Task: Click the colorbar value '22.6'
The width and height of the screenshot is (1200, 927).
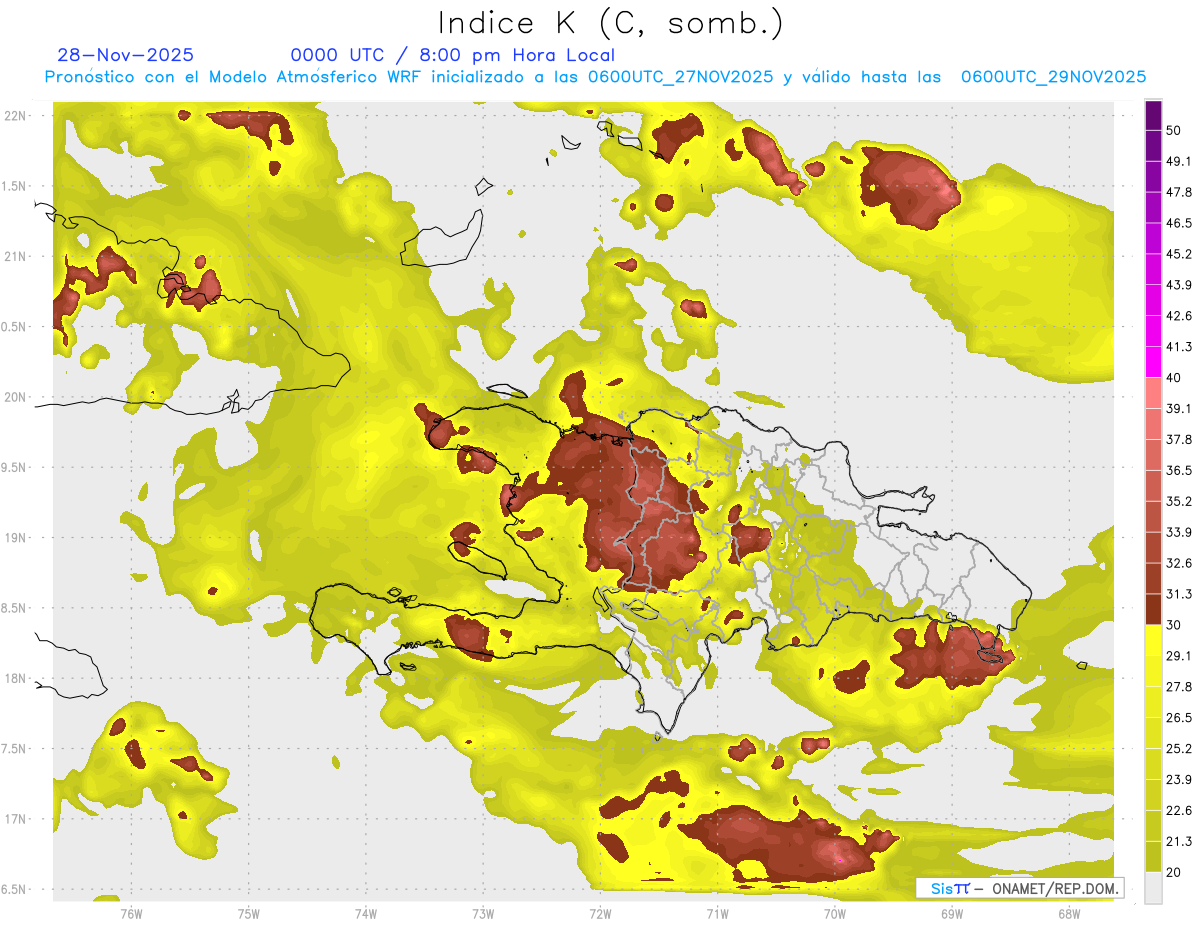Action: click(1178, 811)
